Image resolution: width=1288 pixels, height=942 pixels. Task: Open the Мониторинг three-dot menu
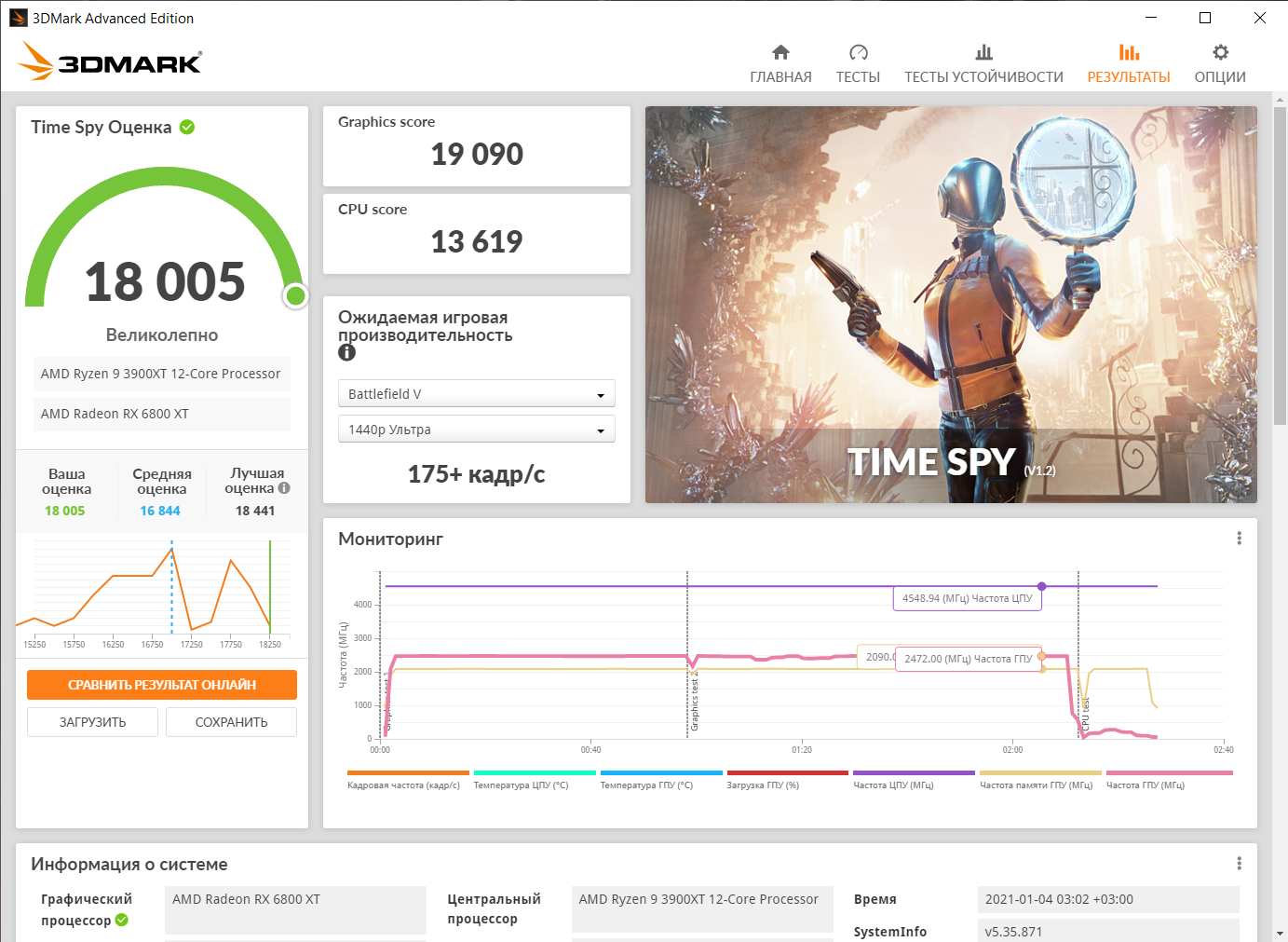(1239, 539)
